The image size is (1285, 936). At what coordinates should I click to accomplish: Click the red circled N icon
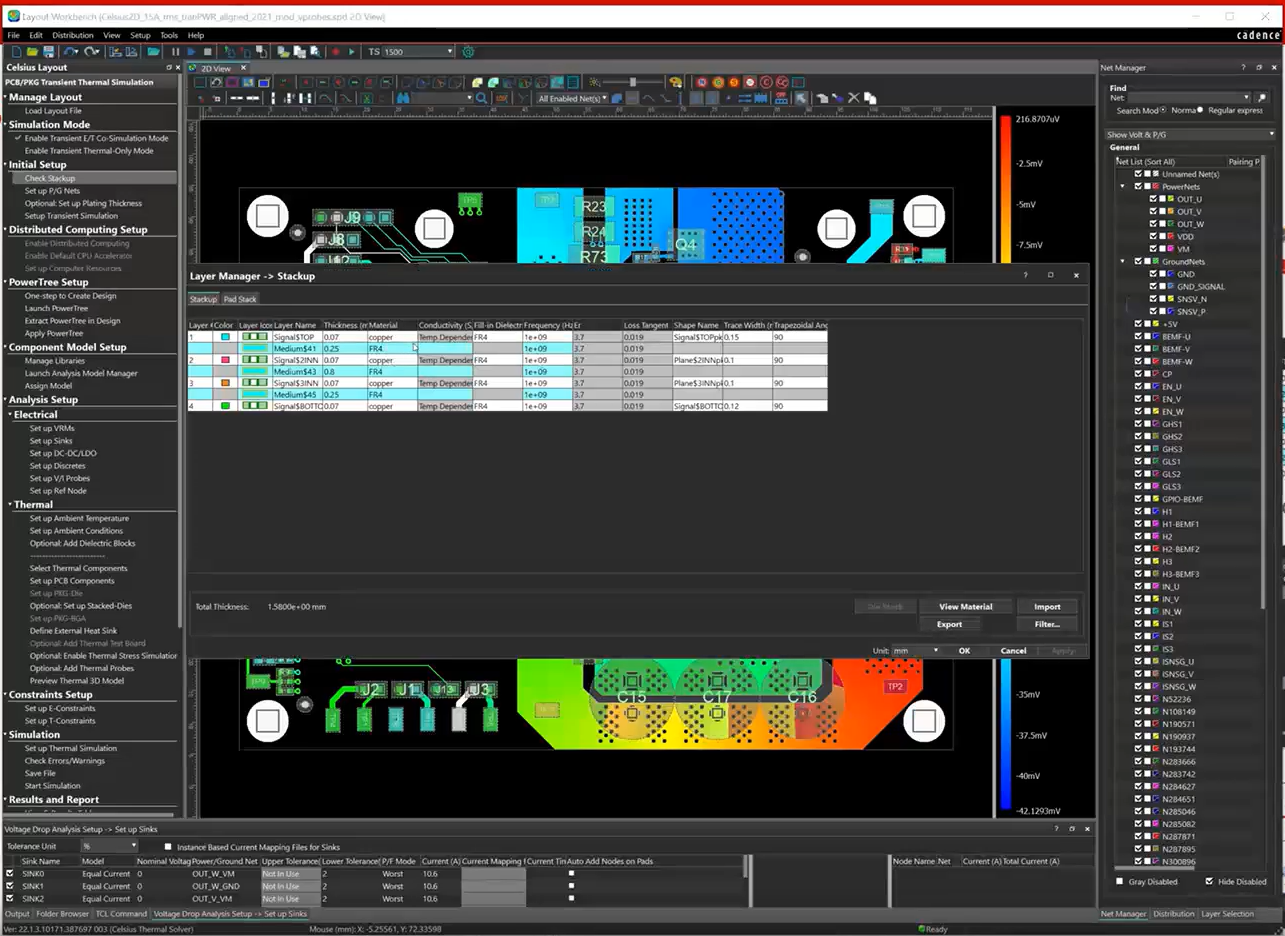pyautogui.click(x=701, y=82)
